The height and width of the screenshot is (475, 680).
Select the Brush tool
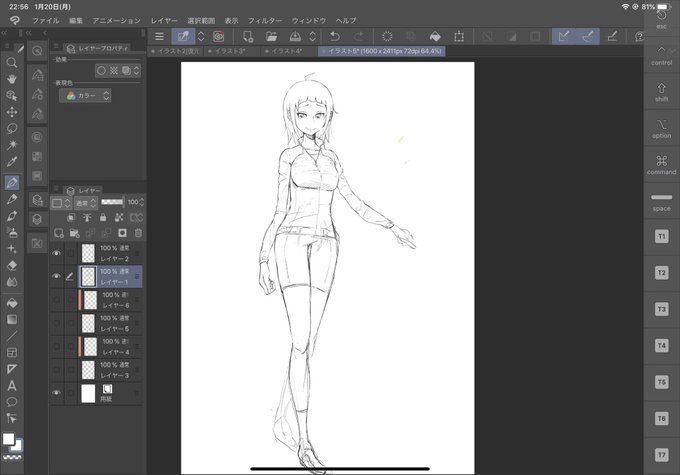tap(12, 216)
